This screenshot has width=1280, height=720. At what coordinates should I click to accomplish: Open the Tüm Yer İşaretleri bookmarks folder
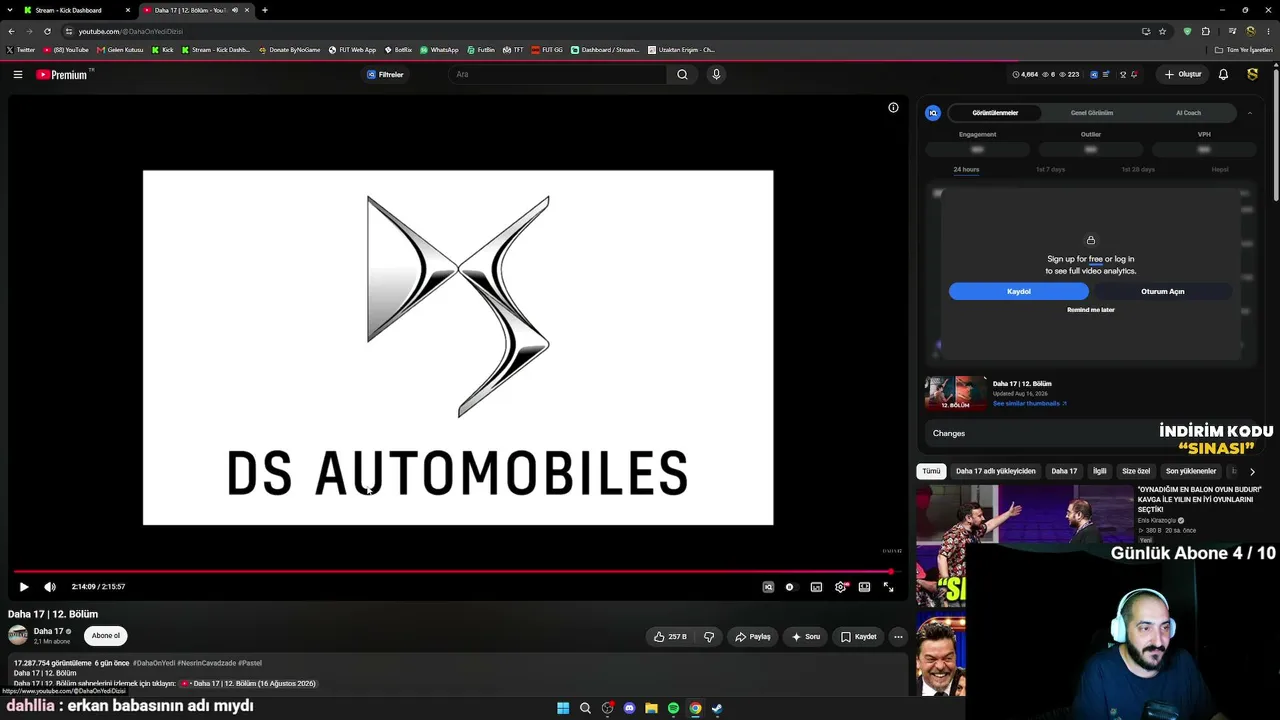1245,50
